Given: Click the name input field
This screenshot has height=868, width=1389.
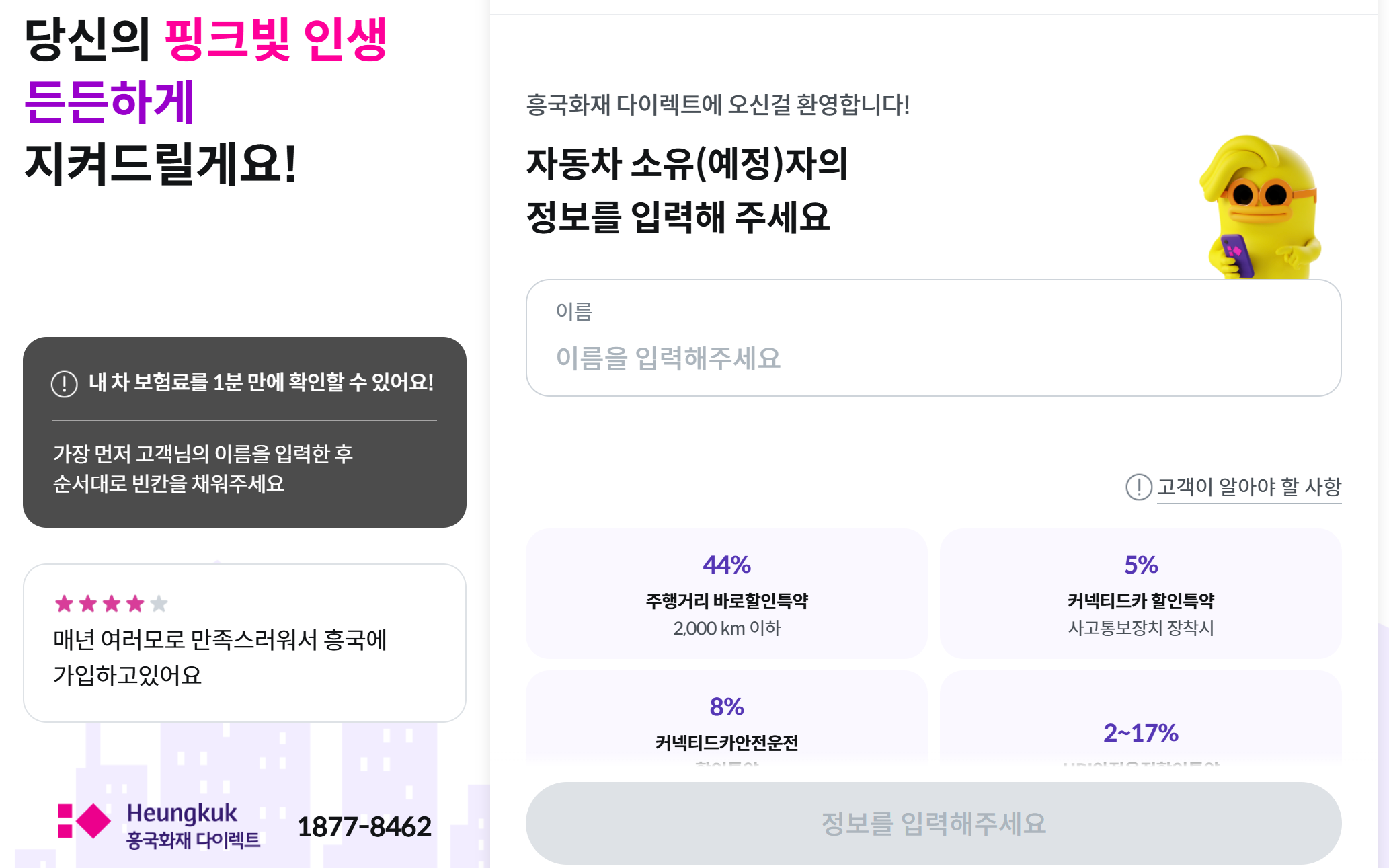Looking at the screenshot, I should (x=933, y=357).
